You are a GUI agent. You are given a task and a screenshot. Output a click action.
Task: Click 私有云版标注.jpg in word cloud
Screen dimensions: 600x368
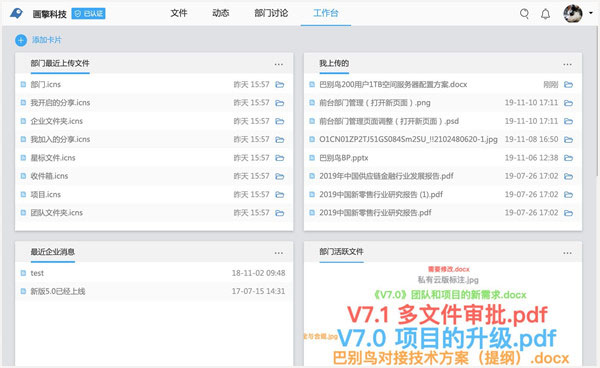tap(448, 280)
